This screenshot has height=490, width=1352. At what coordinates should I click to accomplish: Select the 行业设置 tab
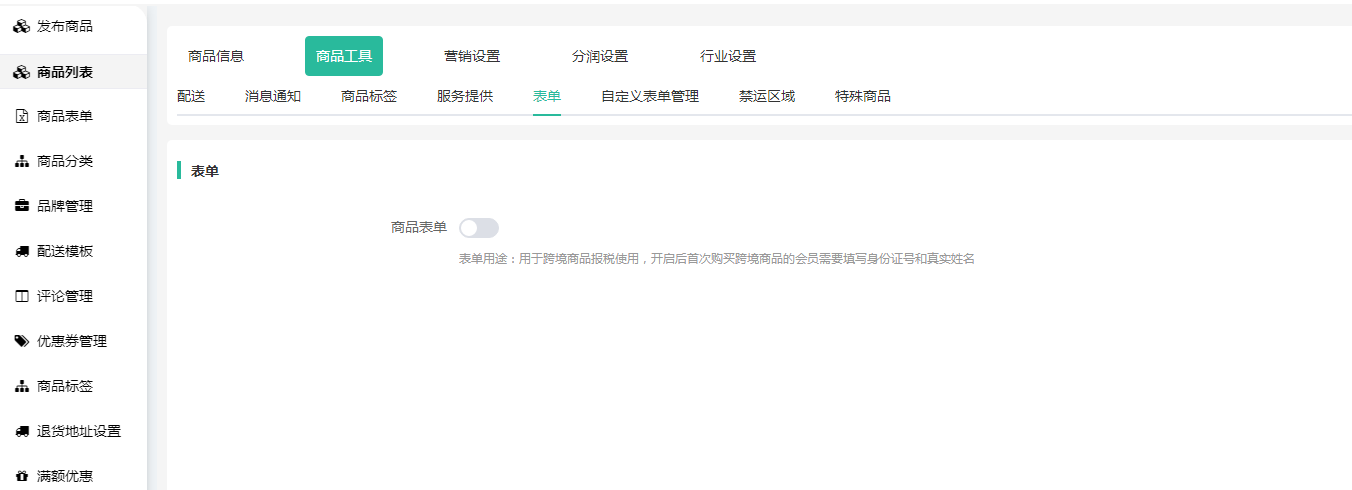tap(728, 56)
